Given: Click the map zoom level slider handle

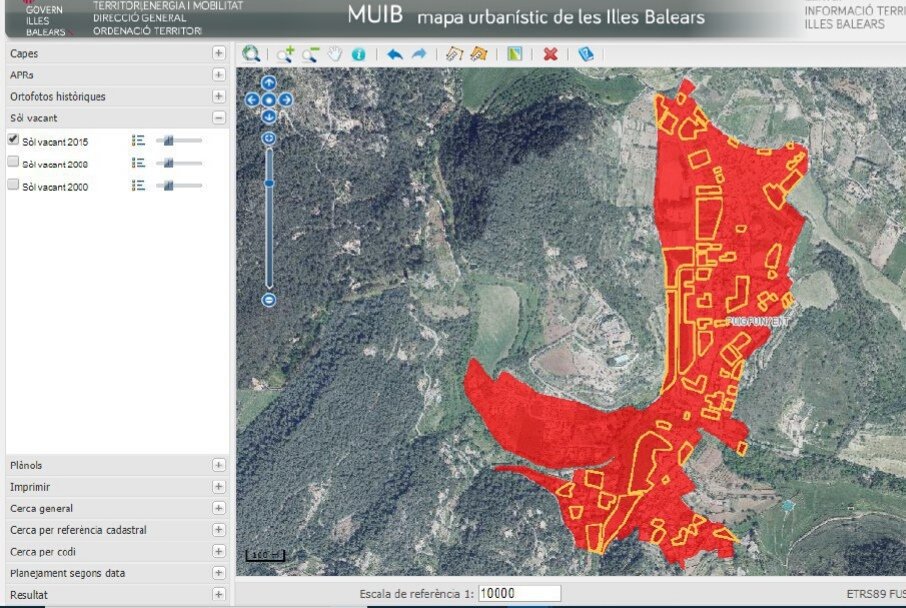Looking at the screenshot, I should (269, 183).
